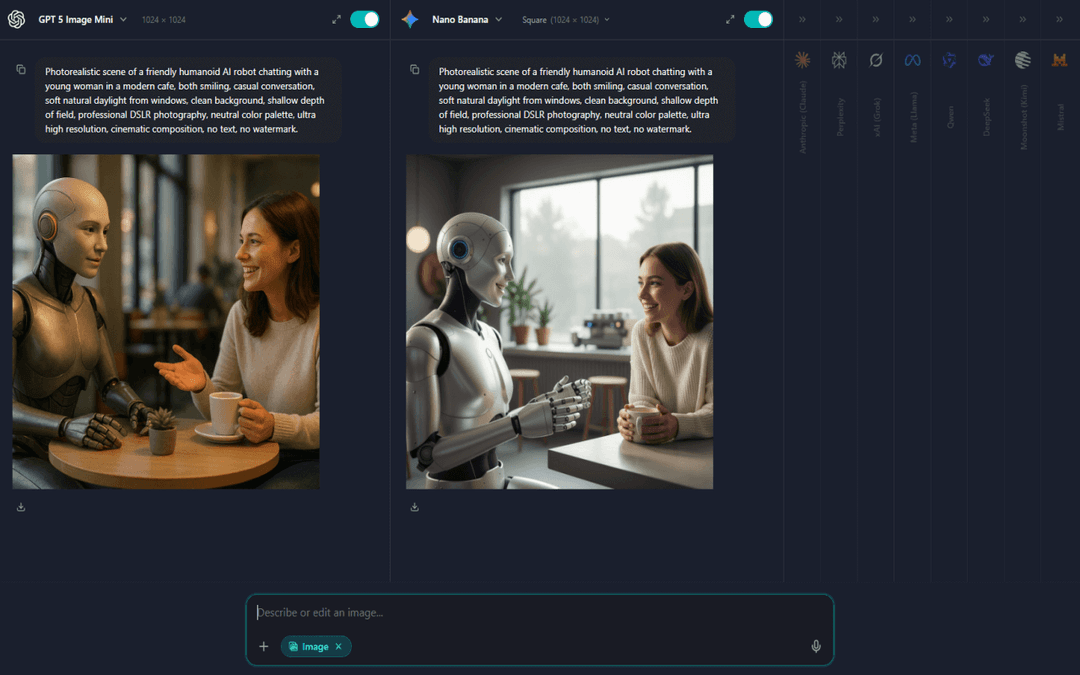Select the Mistral provider icon
Image resolution: width=1080 pixels, height=675 pixels.
click(1058, 60)
